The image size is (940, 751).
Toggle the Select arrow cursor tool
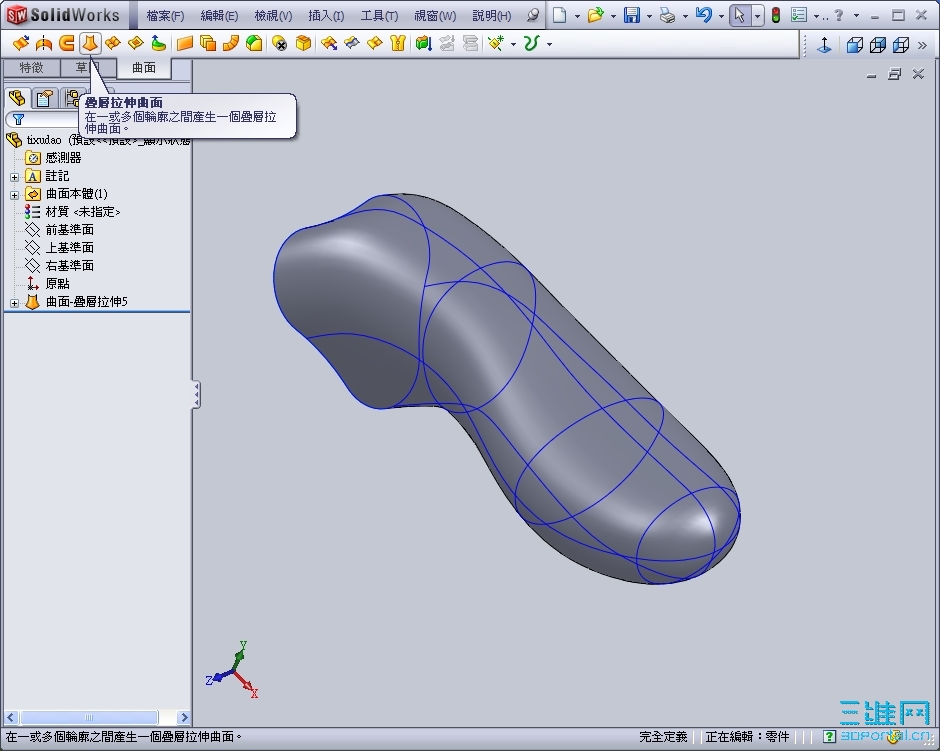pos(740,16)
